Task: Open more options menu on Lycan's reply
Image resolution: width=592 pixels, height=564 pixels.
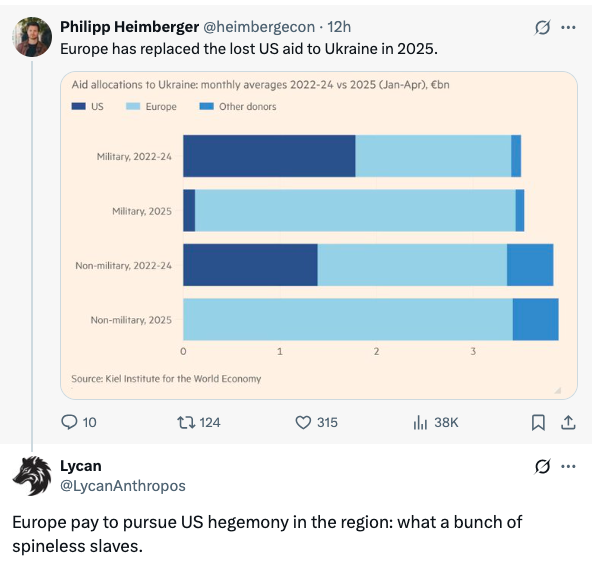Action: point(568,466)
